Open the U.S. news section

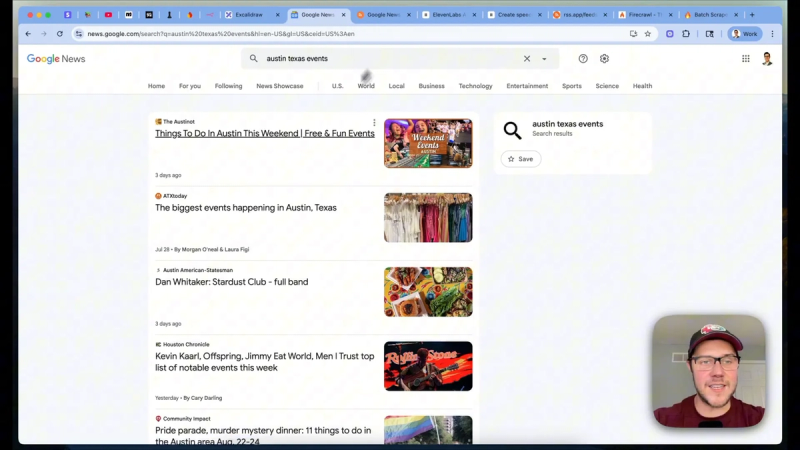click(x=338, y=86)
